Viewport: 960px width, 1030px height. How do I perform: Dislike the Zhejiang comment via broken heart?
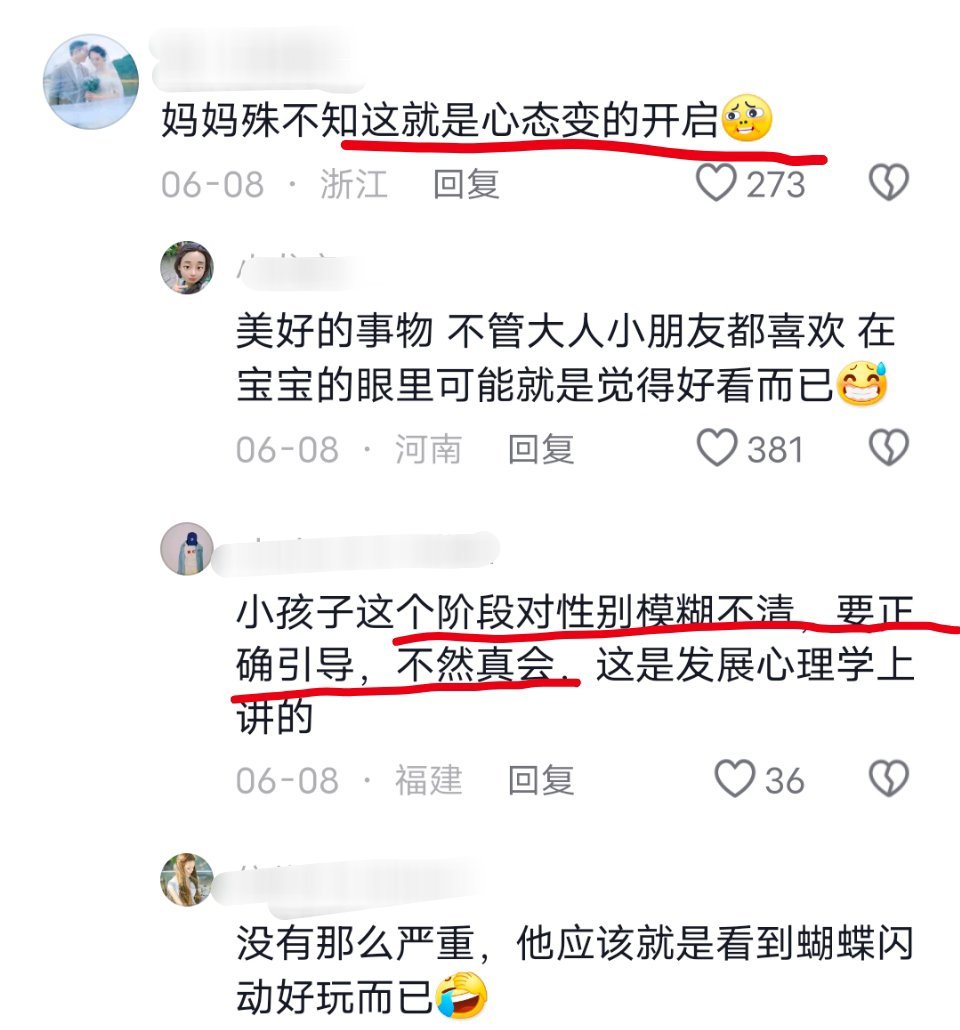coord(888,183)
